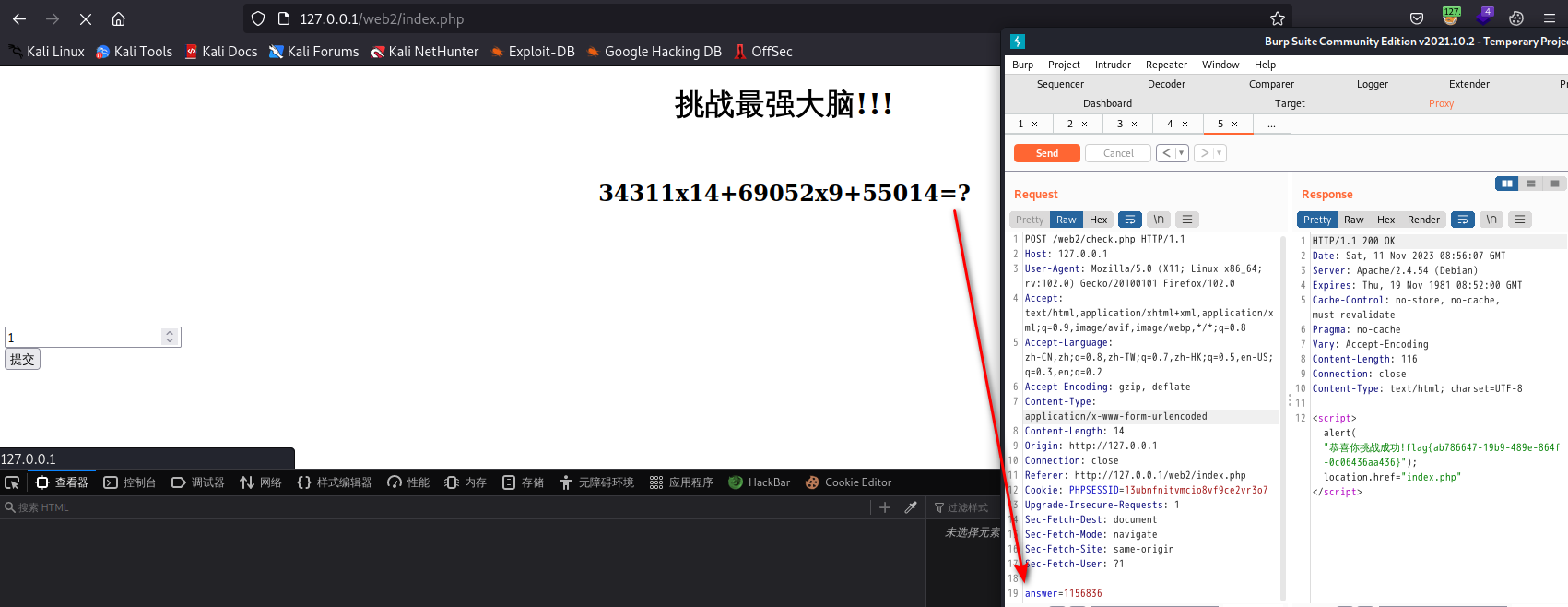The image size is (1568, 607).
Task: Toggle line wrap in the Request pane
Action: 1130,220
